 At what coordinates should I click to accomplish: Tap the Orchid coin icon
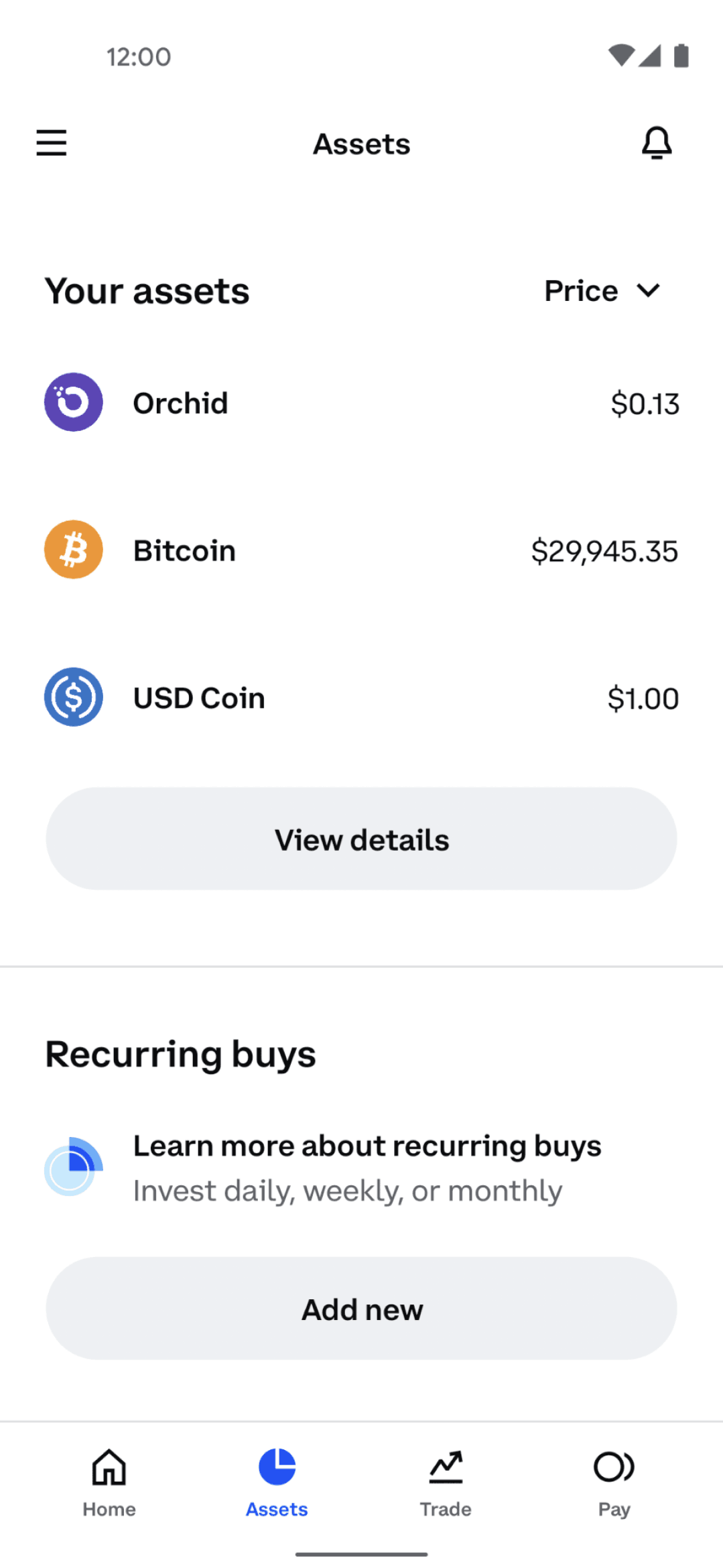point(74,402)
